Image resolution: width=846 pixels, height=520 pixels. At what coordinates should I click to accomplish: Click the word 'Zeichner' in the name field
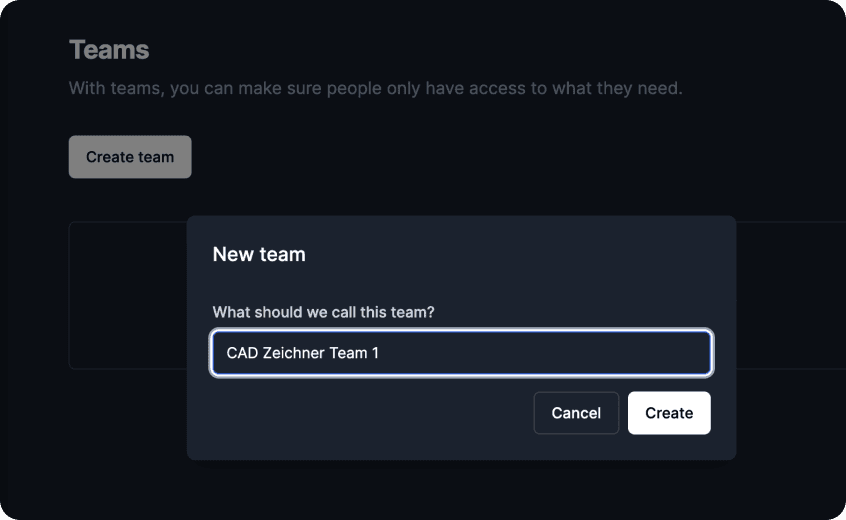[294, 353]
